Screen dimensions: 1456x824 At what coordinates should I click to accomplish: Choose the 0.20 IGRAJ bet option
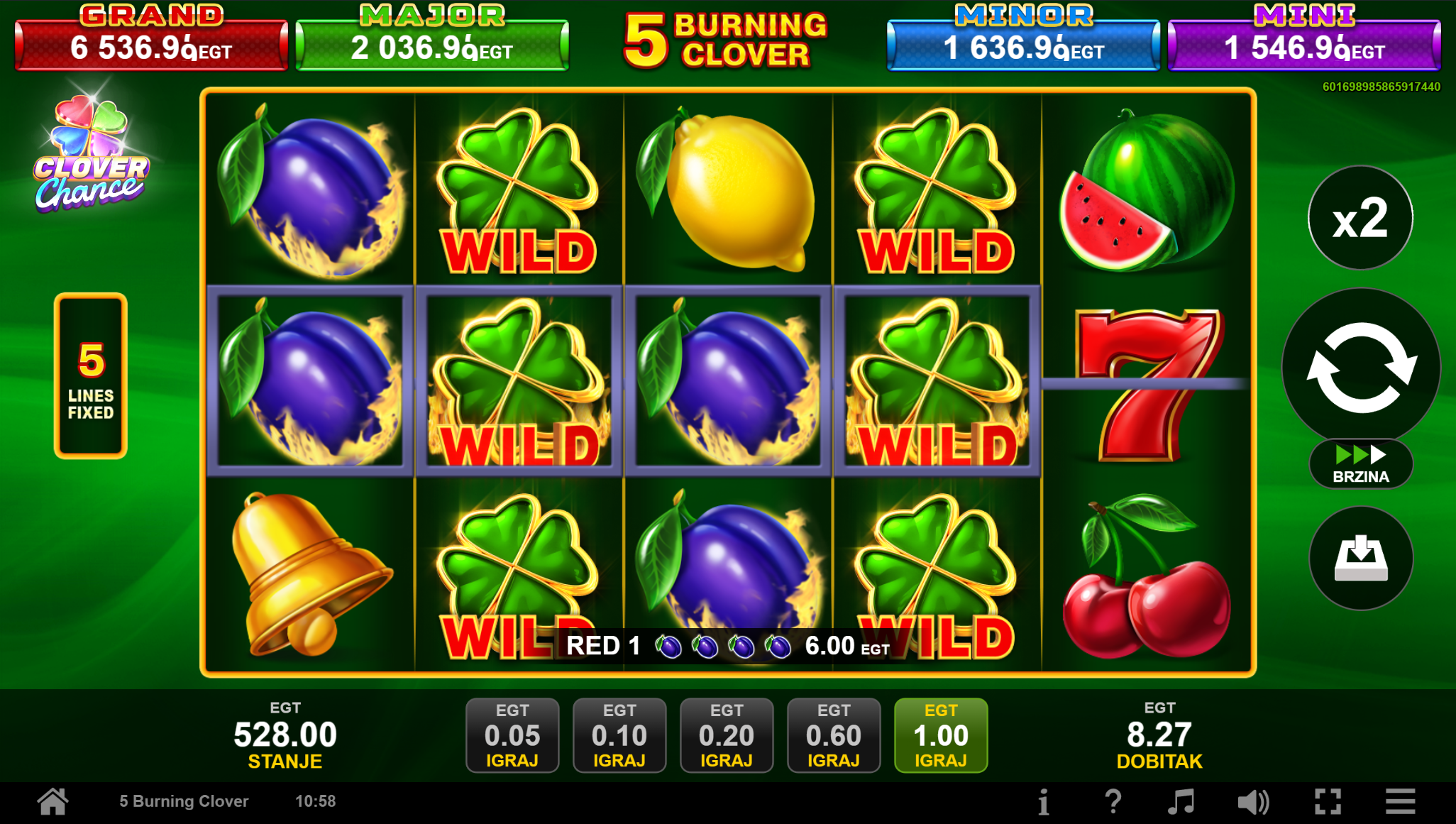[x=727, y=735]
